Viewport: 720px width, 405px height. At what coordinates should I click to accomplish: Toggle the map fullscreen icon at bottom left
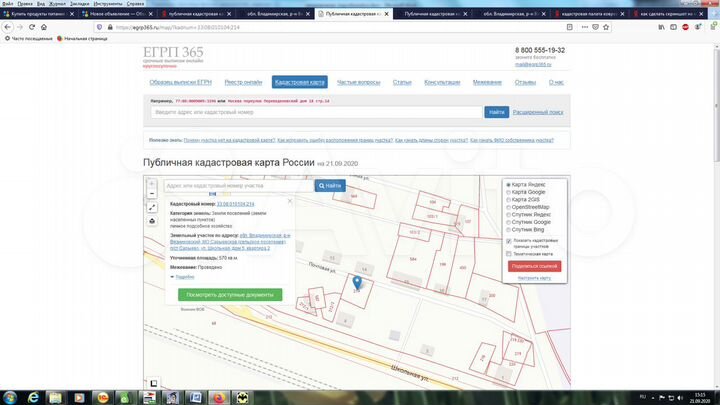click(x=153, y=383)
